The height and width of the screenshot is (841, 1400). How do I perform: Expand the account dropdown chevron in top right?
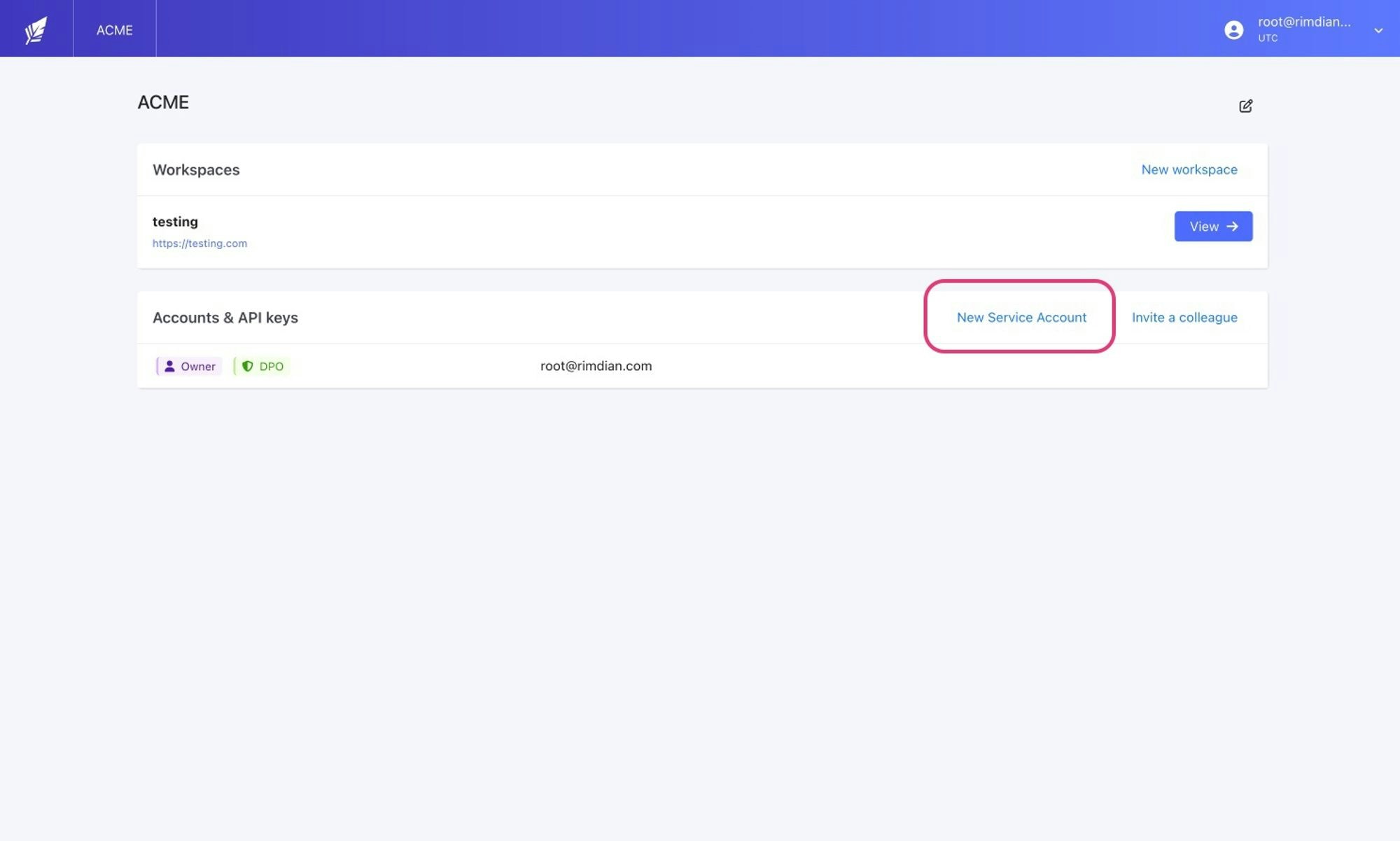(x=1378, y=30)
